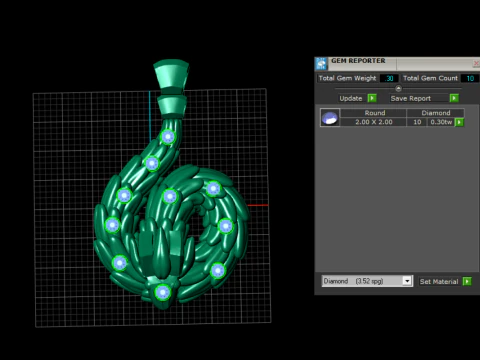Click the gem quantity cell showing 10
This screenshot has width=480, height=360.
coord(417,122)
